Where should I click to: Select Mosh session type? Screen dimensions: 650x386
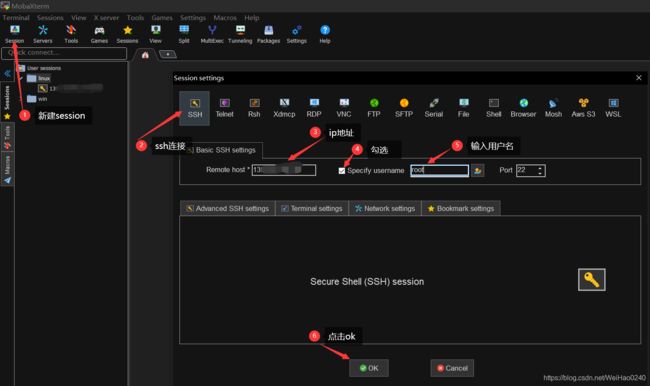tap(553, 108)
